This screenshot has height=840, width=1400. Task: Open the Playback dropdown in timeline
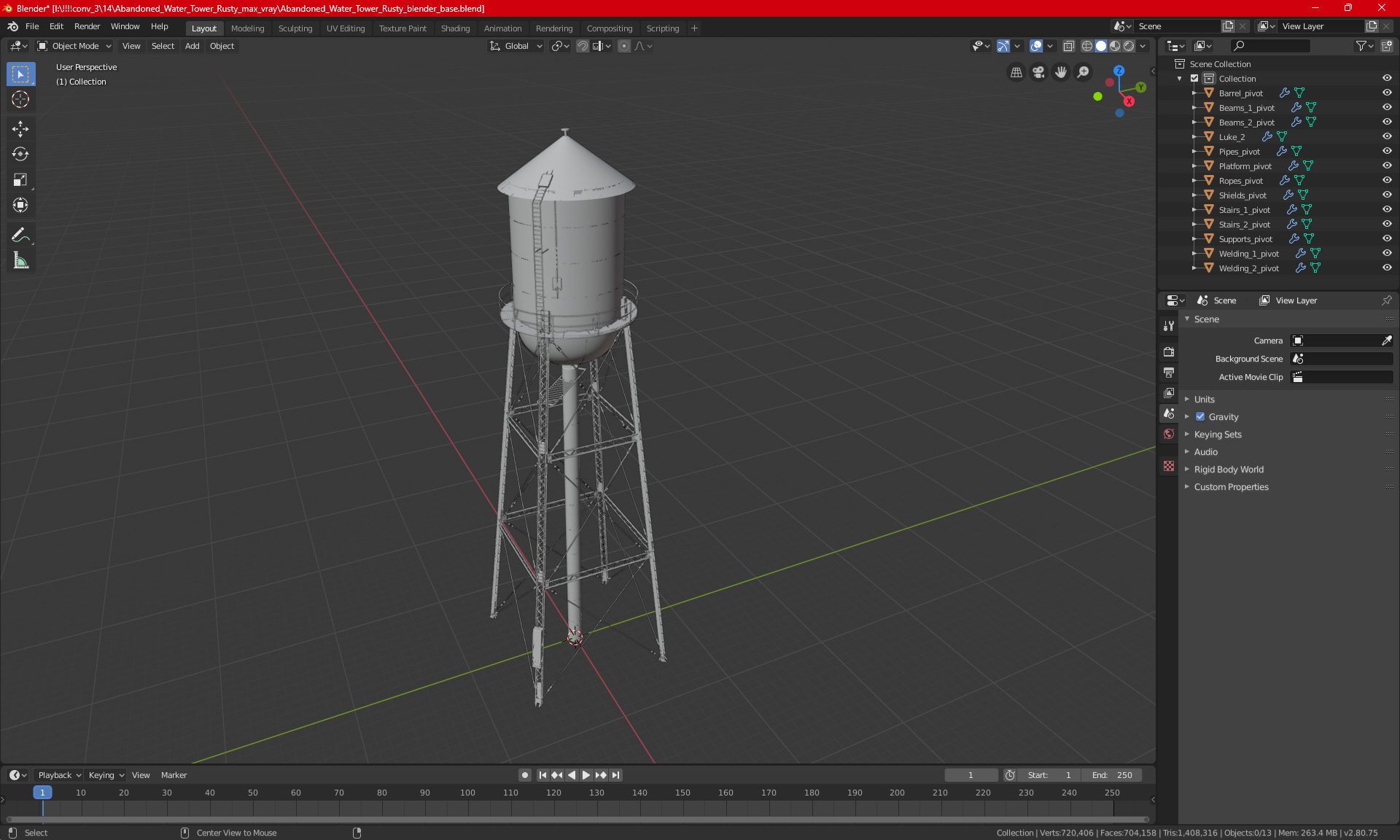pos(59,775)
